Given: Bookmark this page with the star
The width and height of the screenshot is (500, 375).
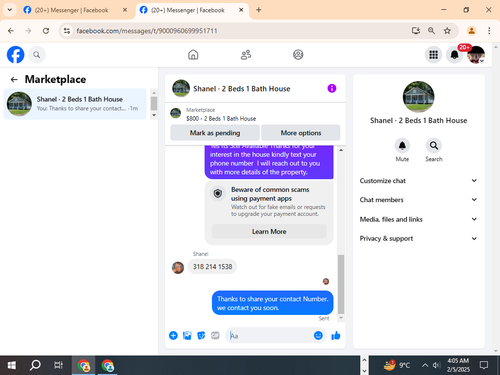Looking at the screenshot, I should tap(447, 31).
